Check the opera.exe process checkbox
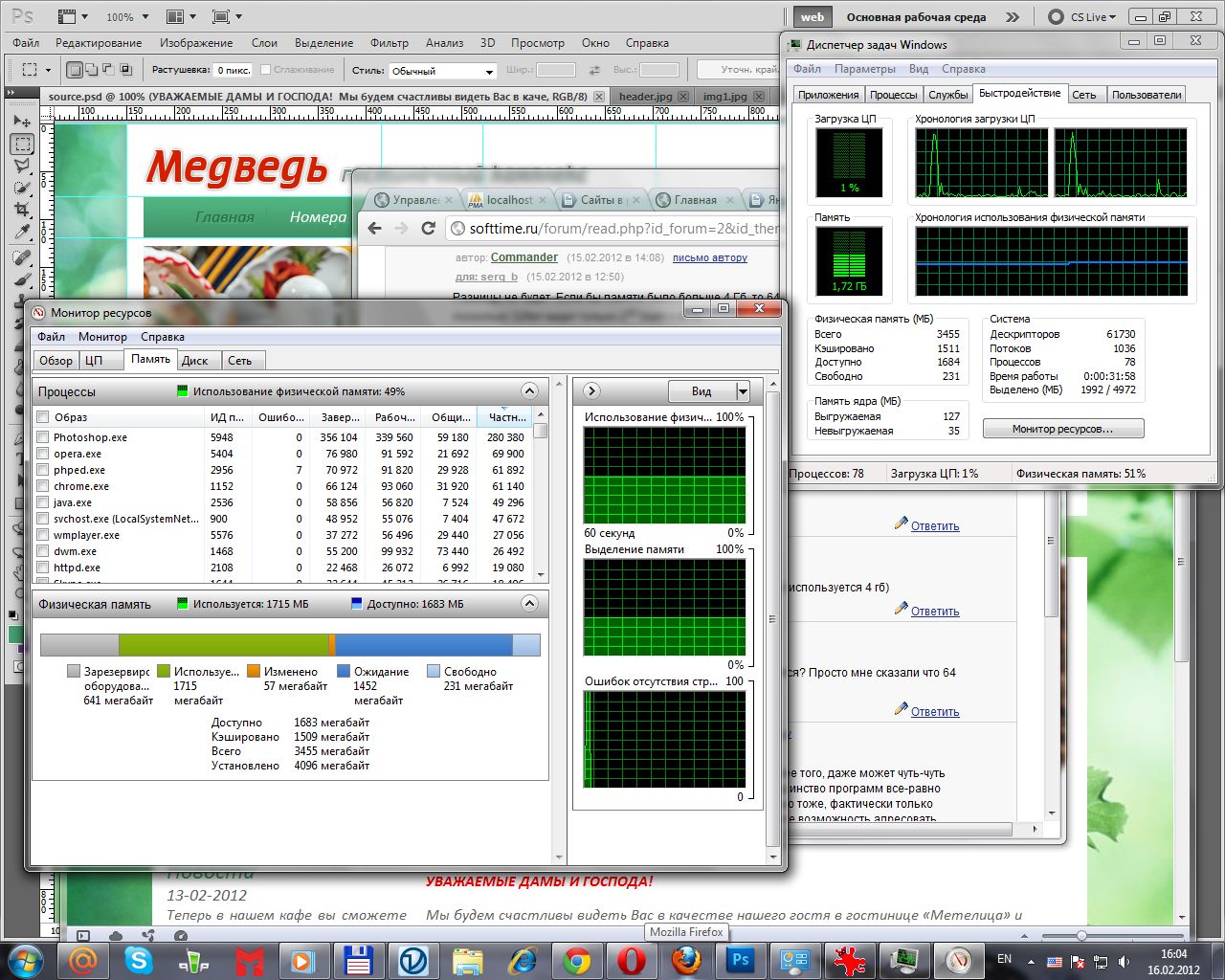Image resolution: width=1225 pixels, height=980 pixels. click(42, 454)
